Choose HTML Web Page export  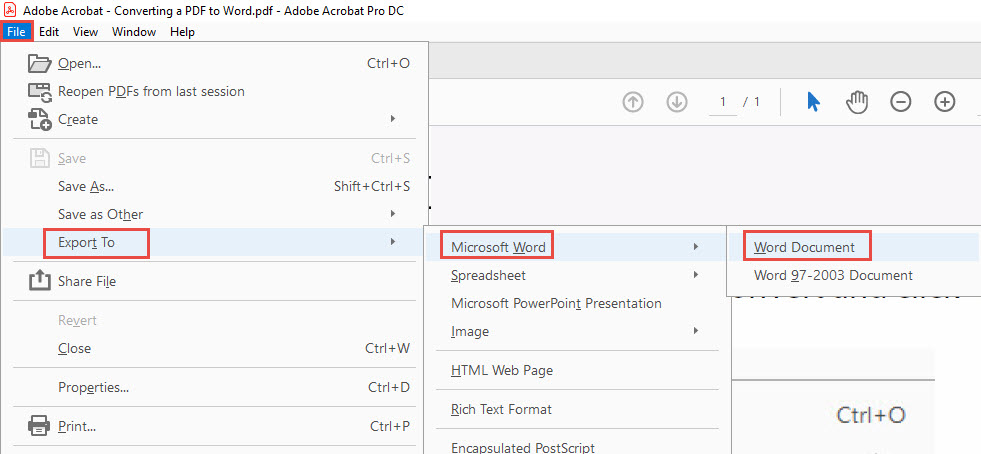click(x=502, y=370)
